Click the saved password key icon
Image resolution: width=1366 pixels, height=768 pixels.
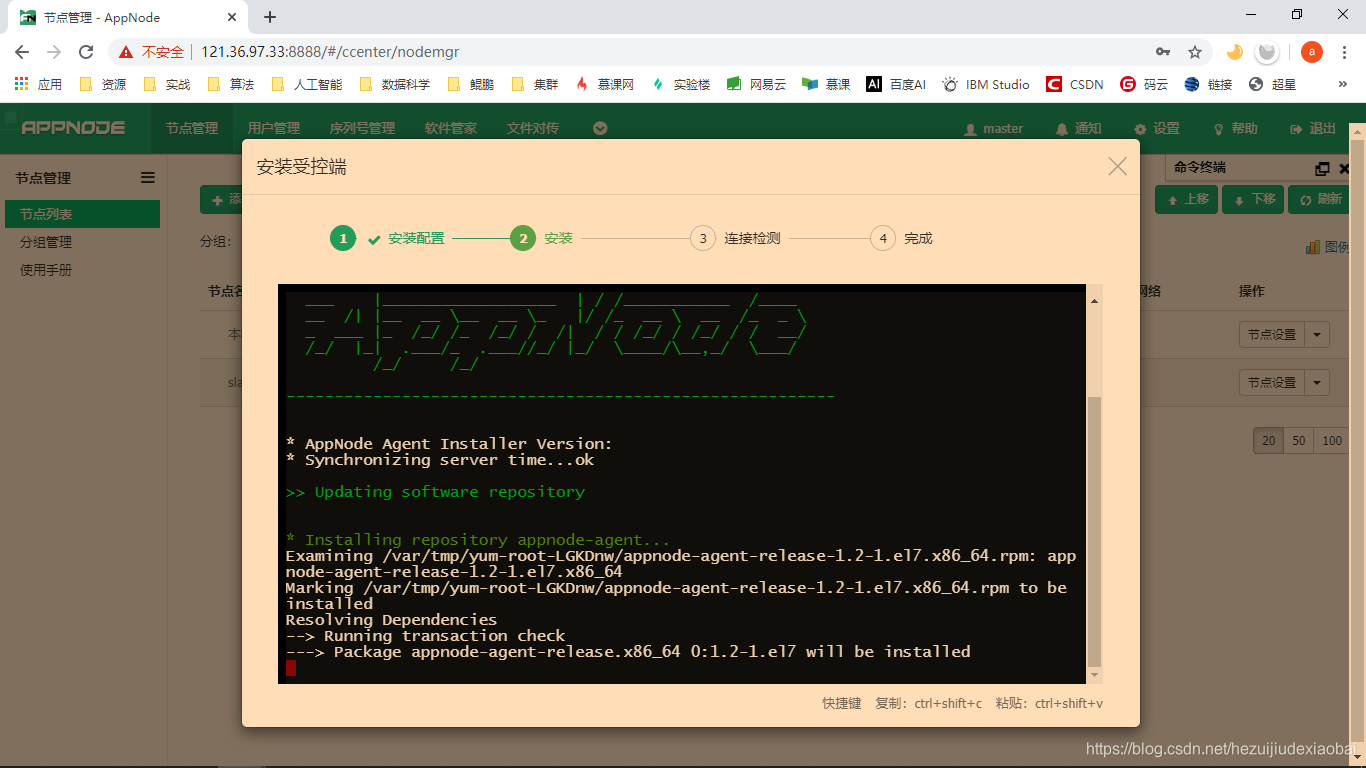pos(1163,52)
